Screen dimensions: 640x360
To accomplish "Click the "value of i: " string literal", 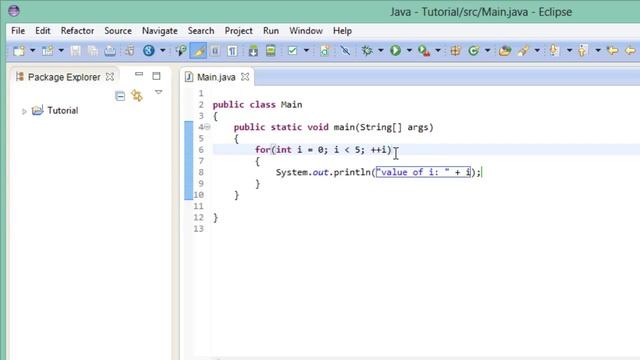I will pos(413,172).
